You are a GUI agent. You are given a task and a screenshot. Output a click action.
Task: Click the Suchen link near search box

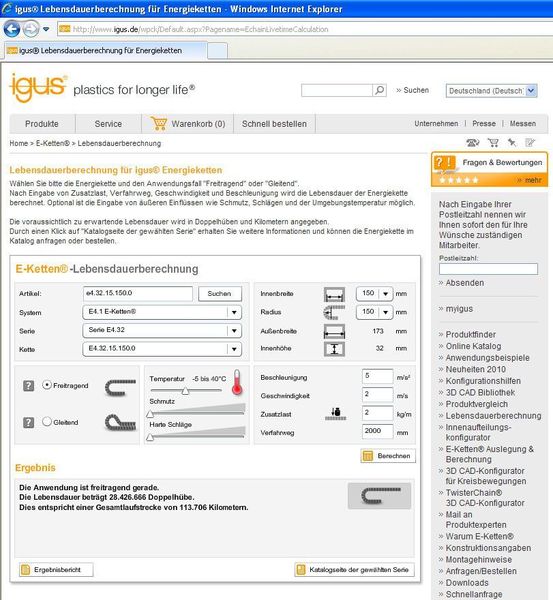tap(416, 90)
